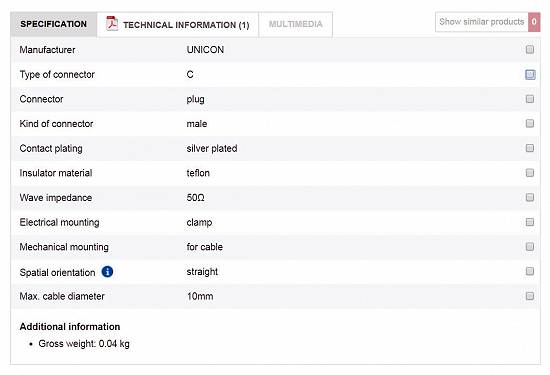Image resolution: width=550 pixels, height=375 pixels.
Task: Click the UNICON manufacturer value
Action: [x=205, y=50]
